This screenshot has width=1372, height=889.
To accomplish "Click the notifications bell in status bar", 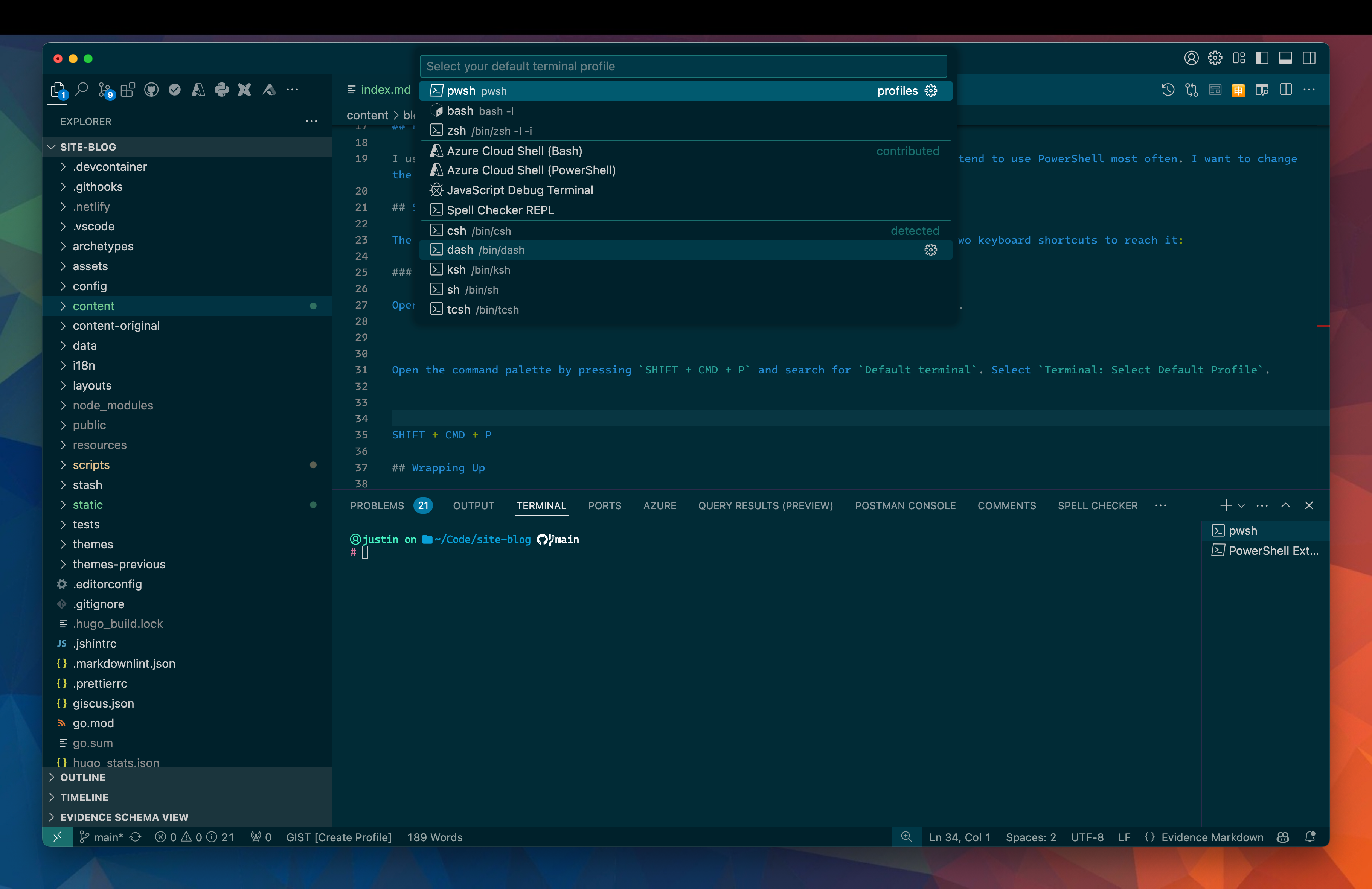I will (x=1310, y=837).
